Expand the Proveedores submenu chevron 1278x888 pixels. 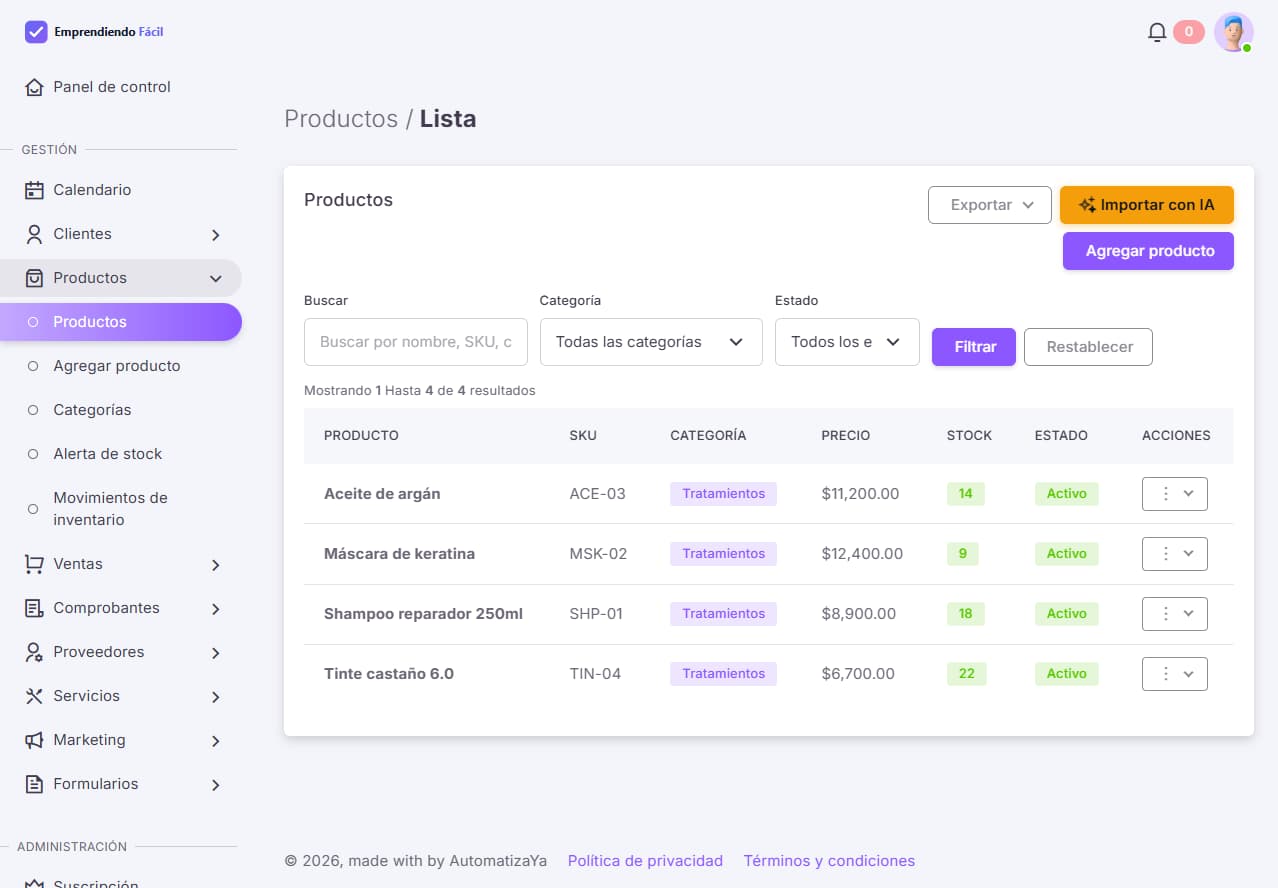(x=216, y=653)
